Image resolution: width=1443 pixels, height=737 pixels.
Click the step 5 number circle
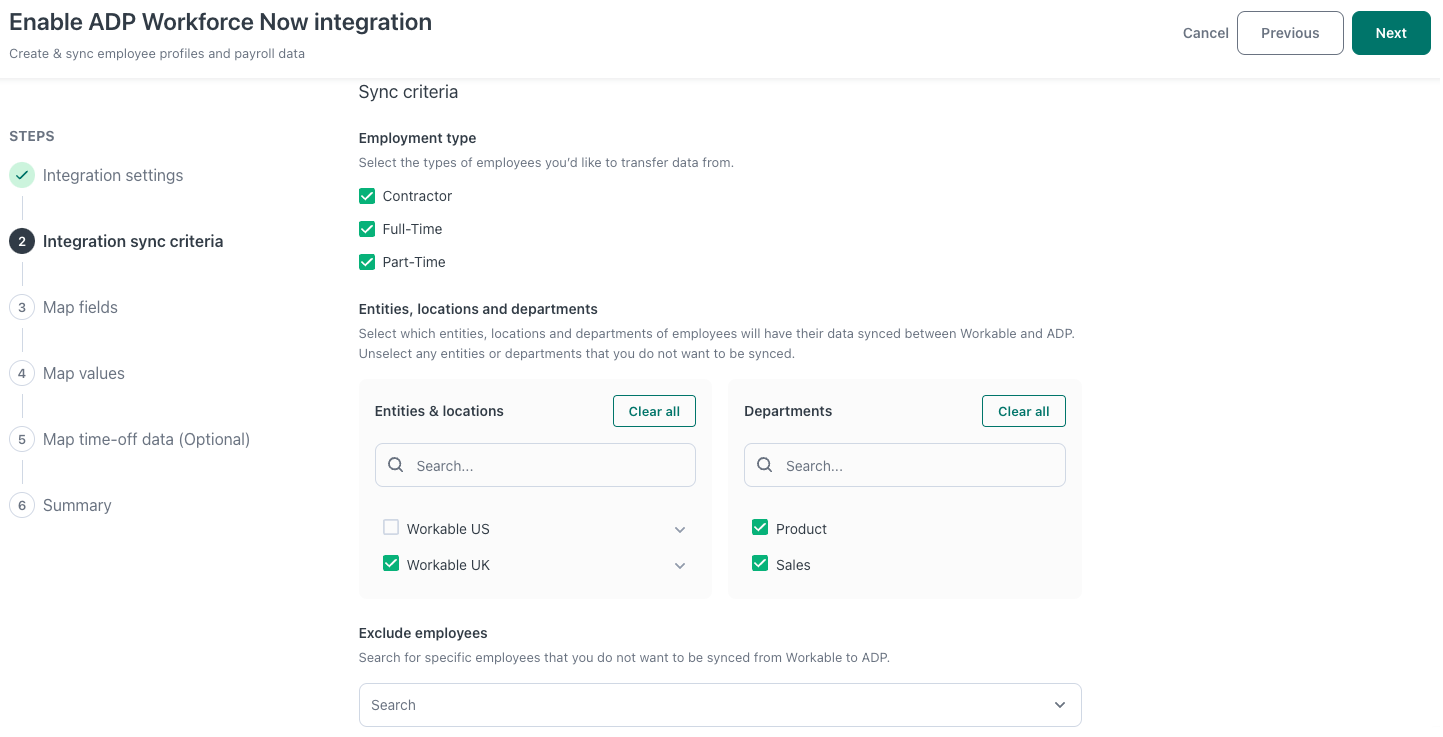[22, 439]
